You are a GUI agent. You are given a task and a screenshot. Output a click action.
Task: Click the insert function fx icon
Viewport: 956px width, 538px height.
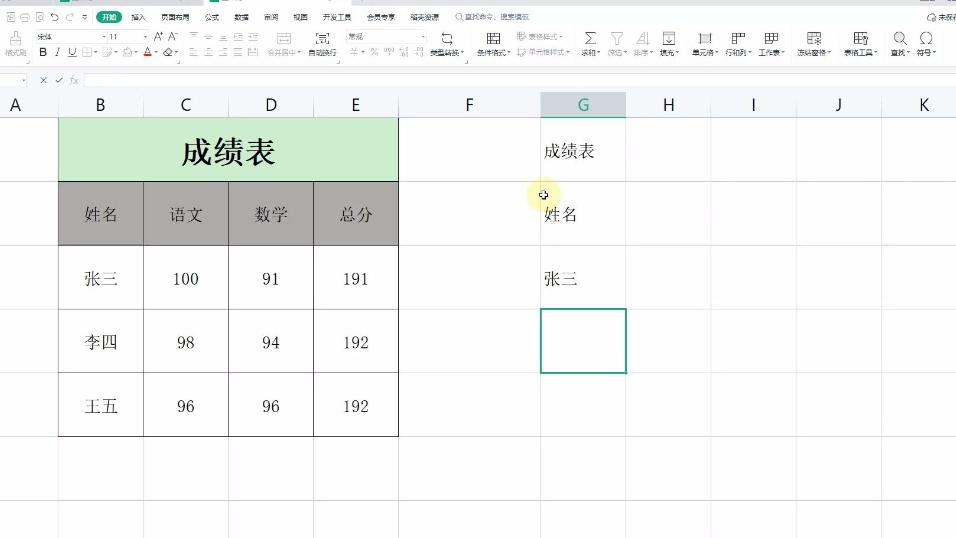tap(74, 80)
